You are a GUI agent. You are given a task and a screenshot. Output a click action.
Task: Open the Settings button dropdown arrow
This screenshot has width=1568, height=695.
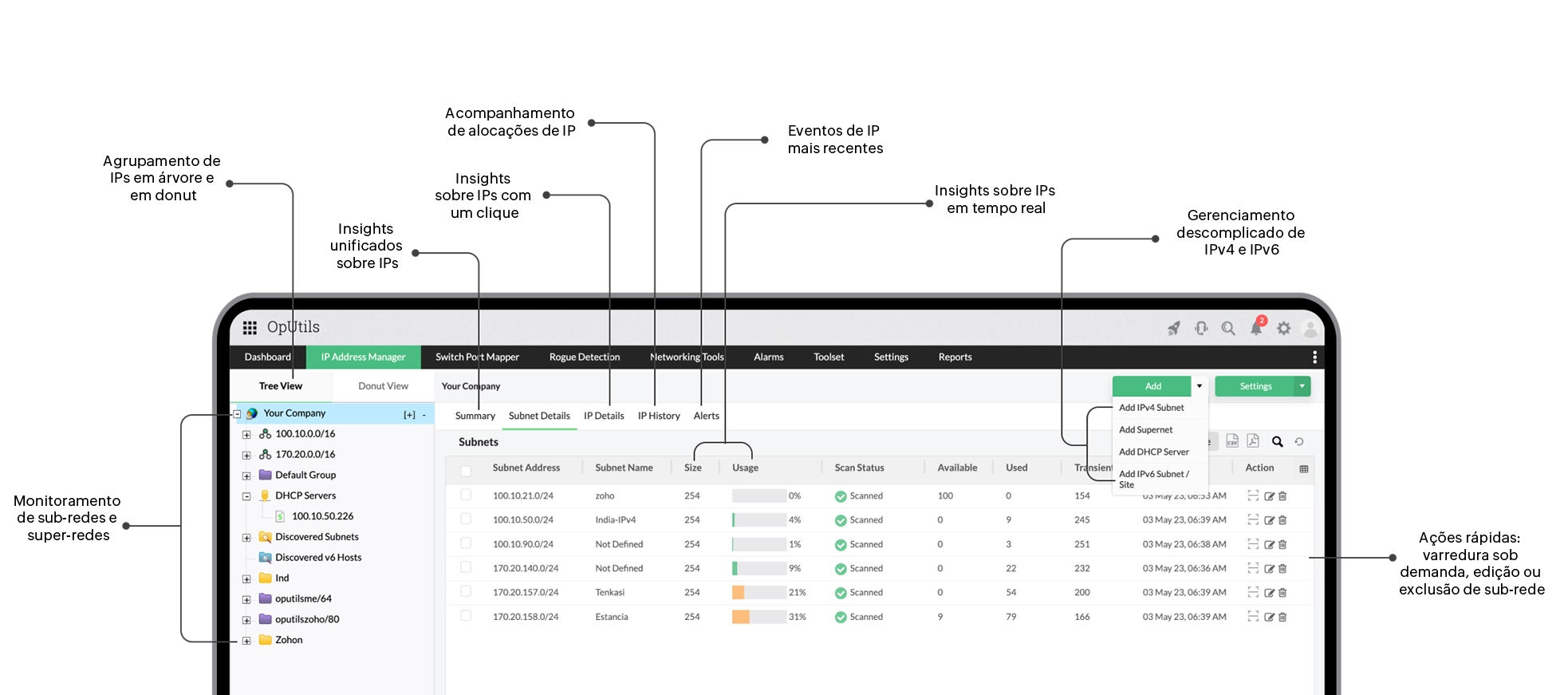[x=1302, y=386]
